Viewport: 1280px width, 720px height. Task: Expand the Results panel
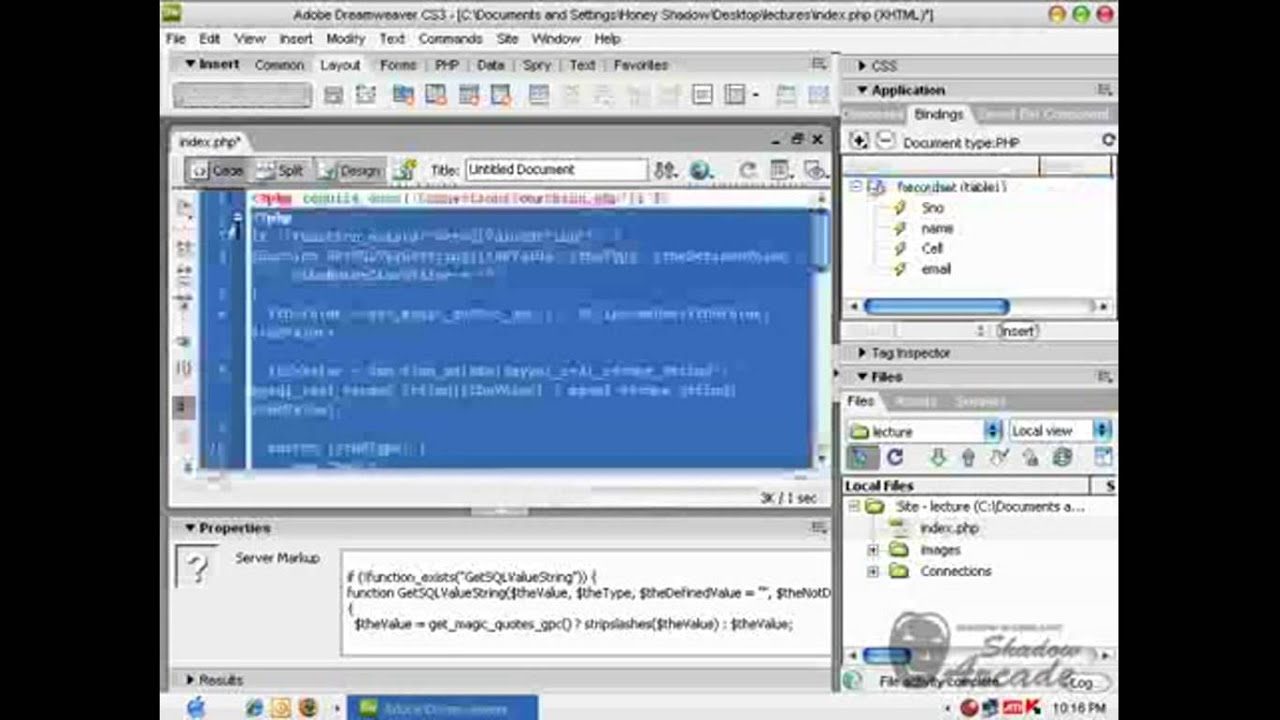[x=189, y=680]
